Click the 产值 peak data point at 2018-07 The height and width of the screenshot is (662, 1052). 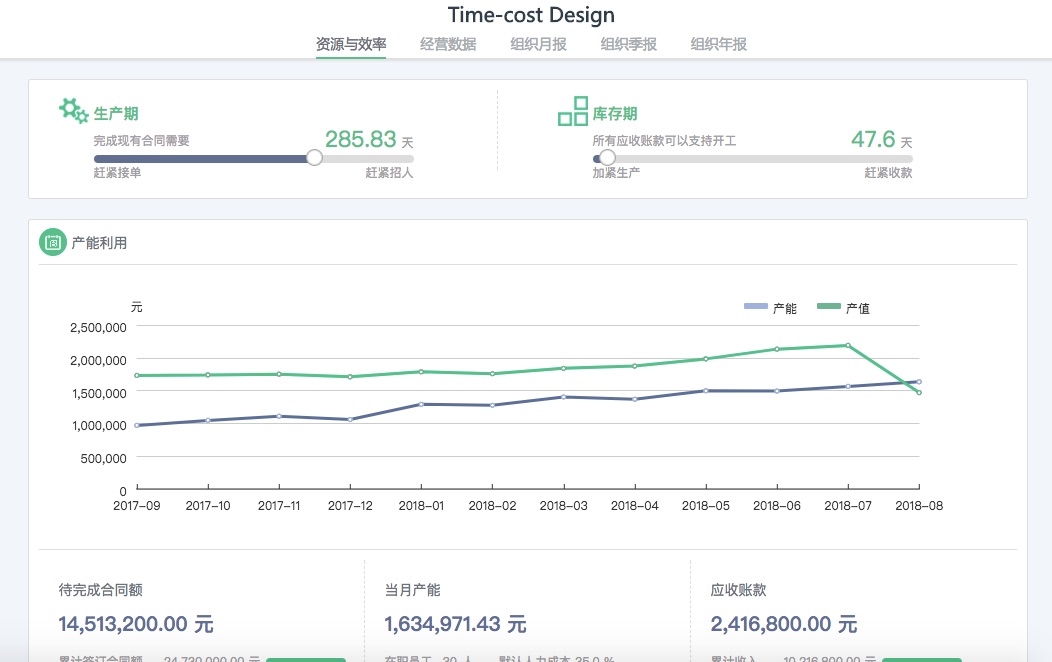click(848, 345)
